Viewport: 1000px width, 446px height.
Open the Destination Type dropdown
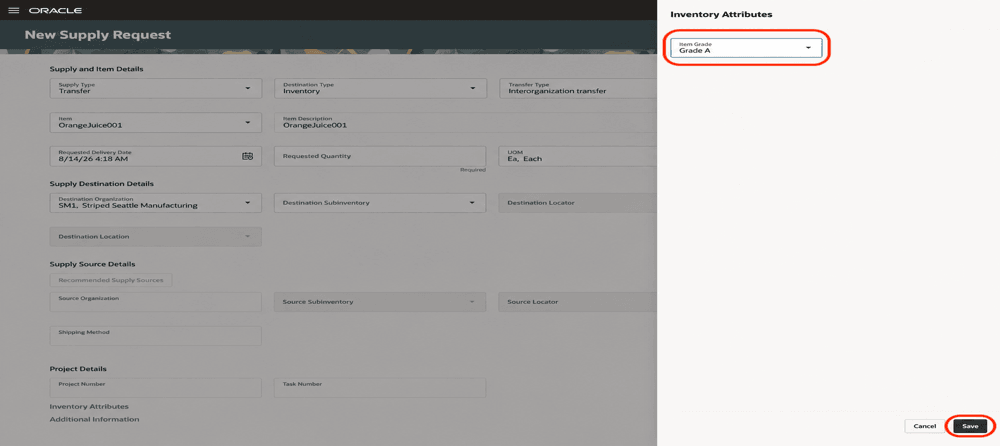click(x=472, y=88)
